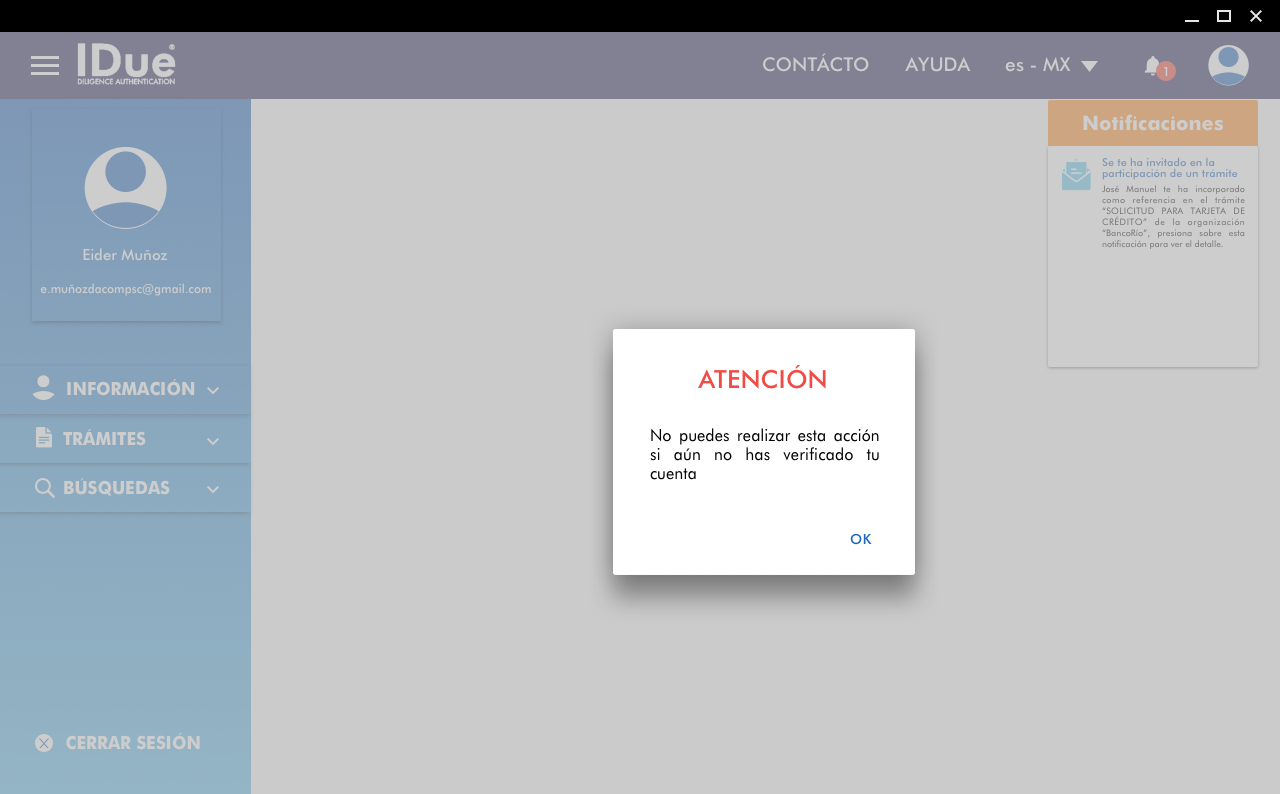Screen dimensions: 1280x794
Task: Click the Notificaciones panel header
Action: coord(1152,124)
